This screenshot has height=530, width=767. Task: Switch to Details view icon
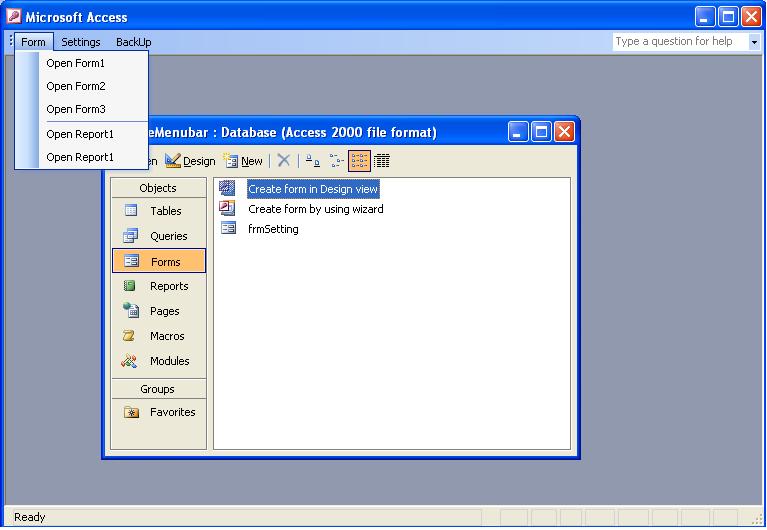click(382, 161)
